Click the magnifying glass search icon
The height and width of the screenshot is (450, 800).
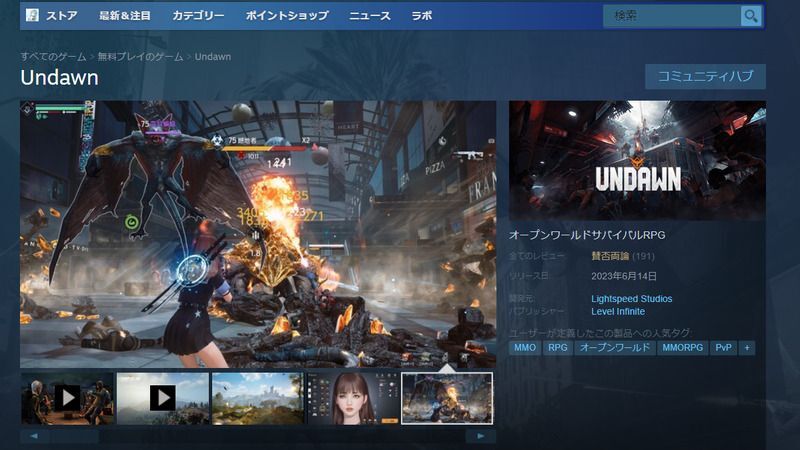pos(750,16)
